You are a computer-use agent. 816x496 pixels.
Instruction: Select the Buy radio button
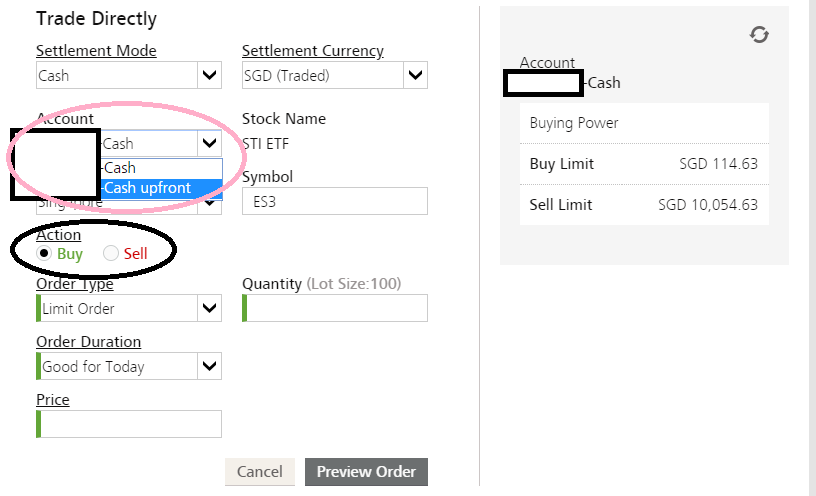click(x=44, y=253)
